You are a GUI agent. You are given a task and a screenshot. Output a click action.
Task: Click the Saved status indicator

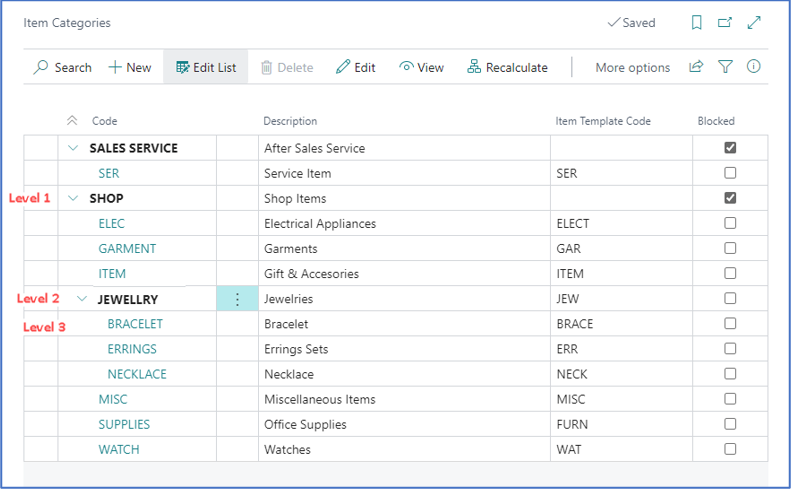coord(631,23)
